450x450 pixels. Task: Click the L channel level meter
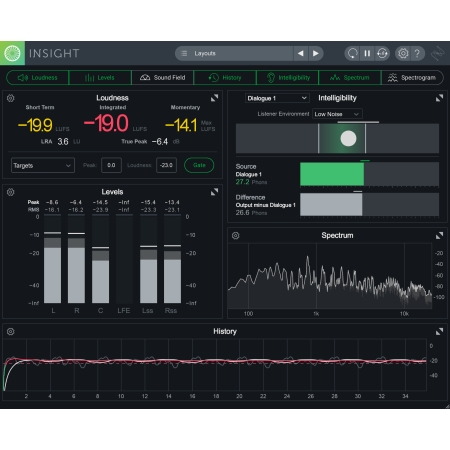[53, 259]
